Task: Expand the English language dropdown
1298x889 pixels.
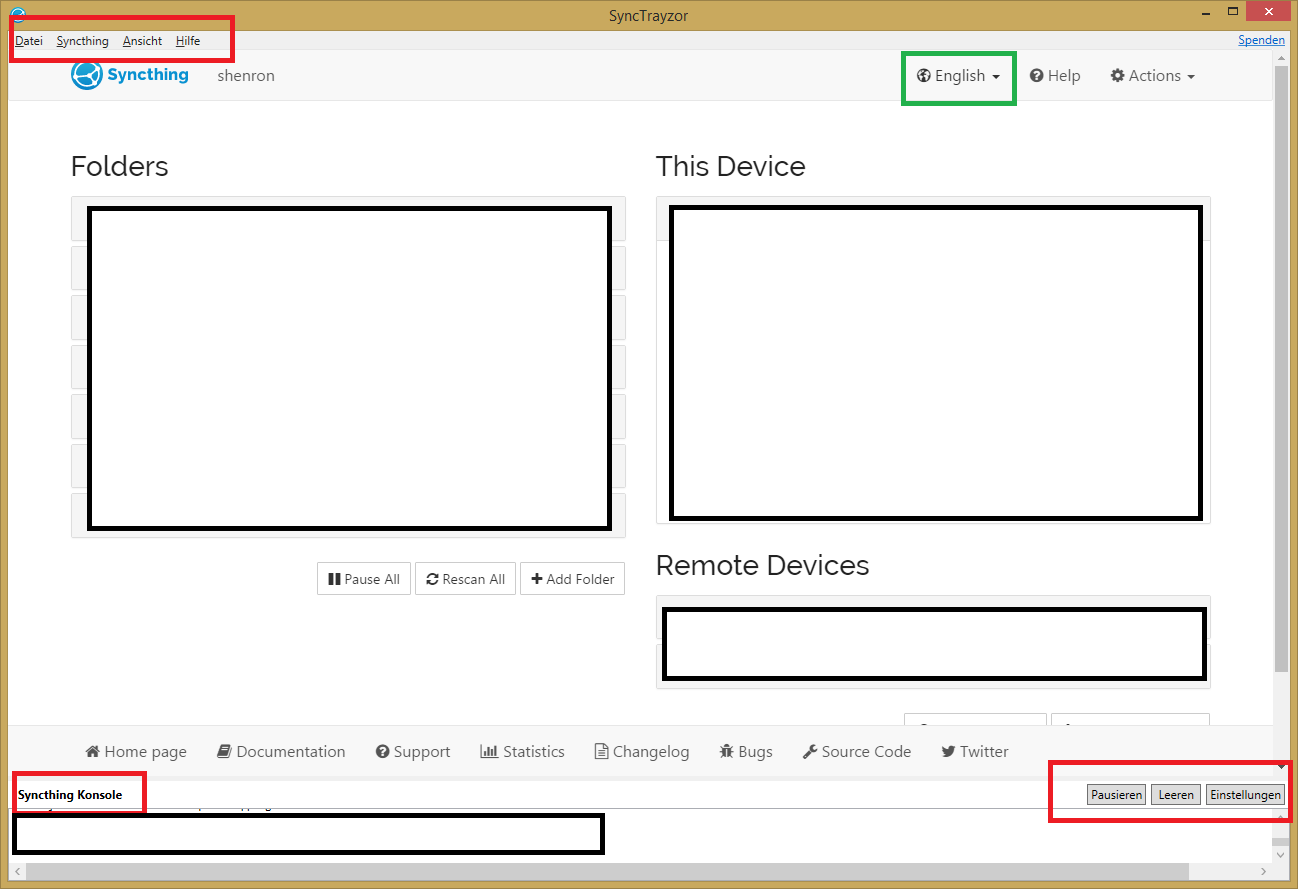Action: tap(959, 76)
